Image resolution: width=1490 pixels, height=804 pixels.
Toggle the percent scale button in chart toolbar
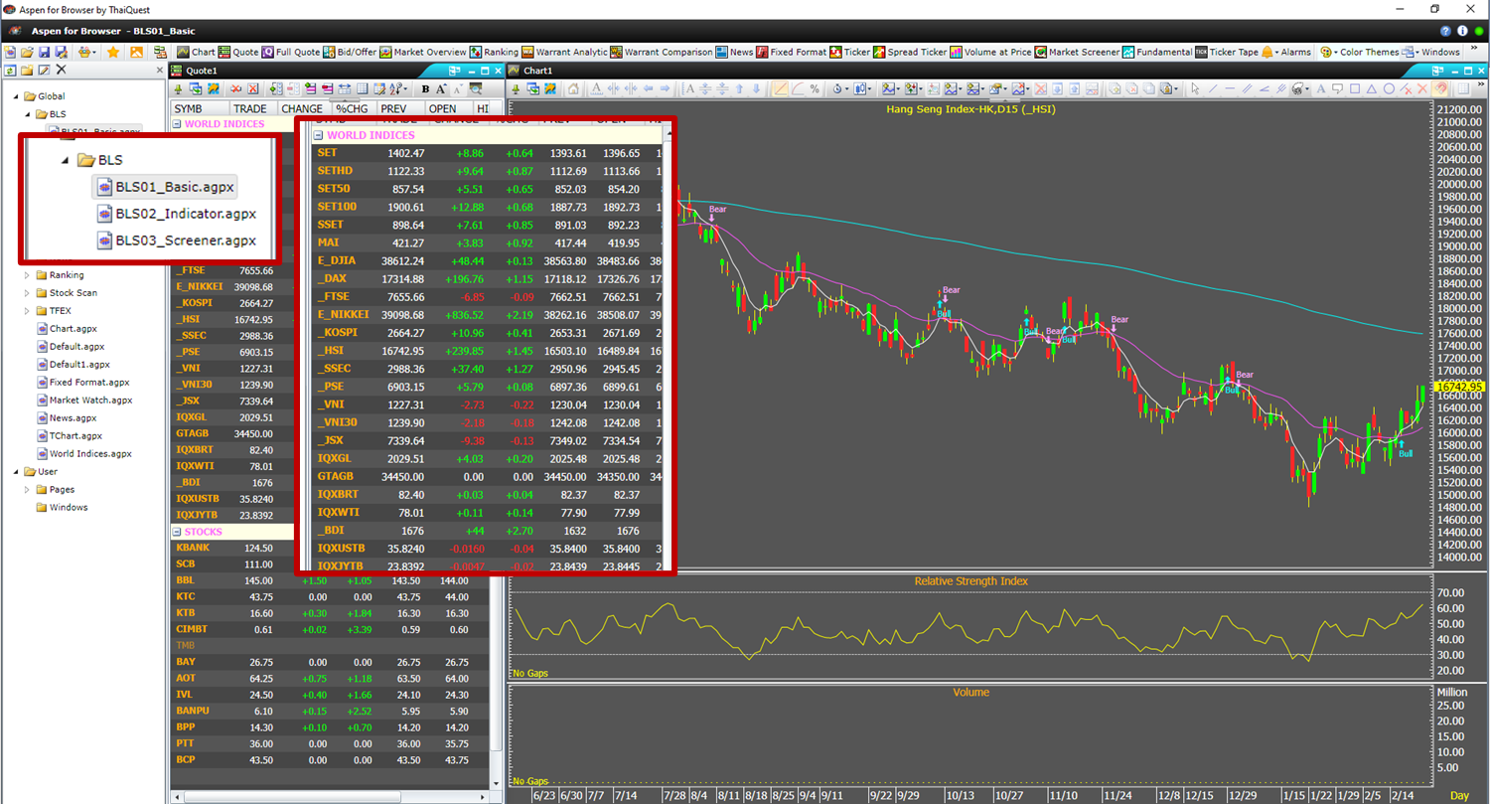[815, 89]
